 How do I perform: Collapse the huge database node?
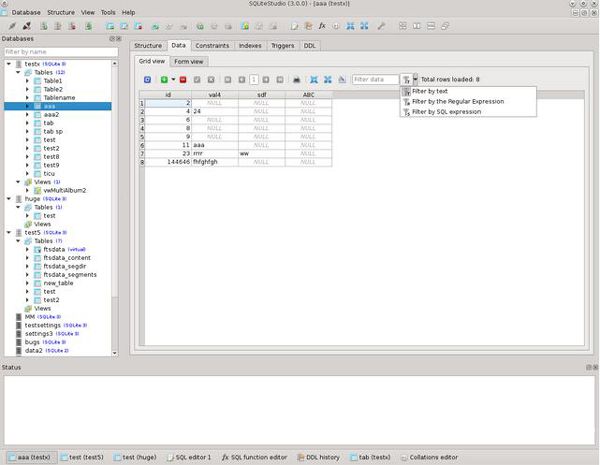pyautogui.click(x=9, y=199)
